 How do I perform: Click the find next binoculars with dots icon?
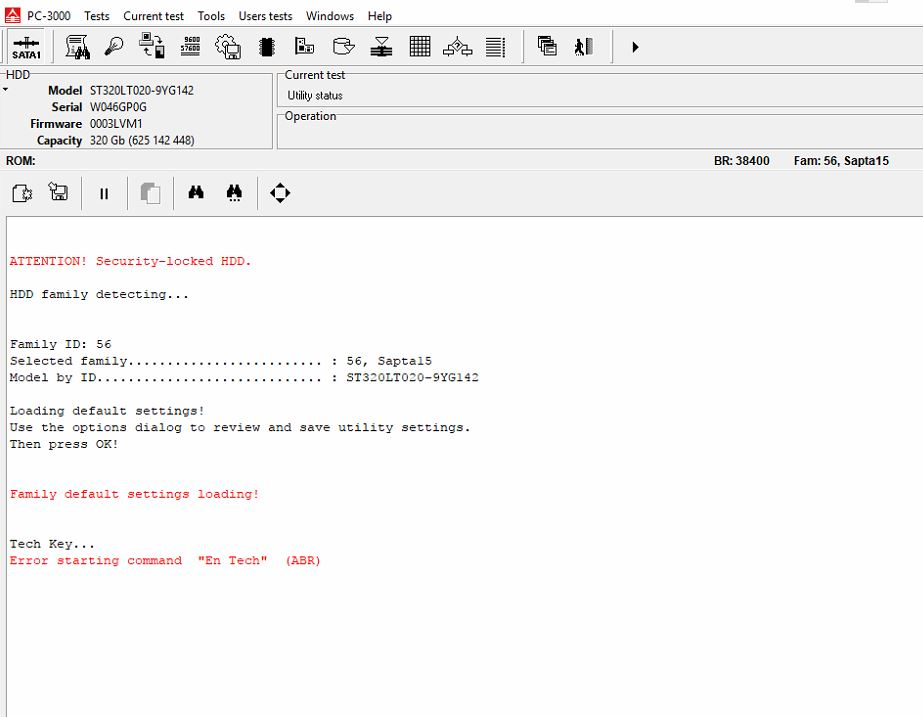pos(234,193)
